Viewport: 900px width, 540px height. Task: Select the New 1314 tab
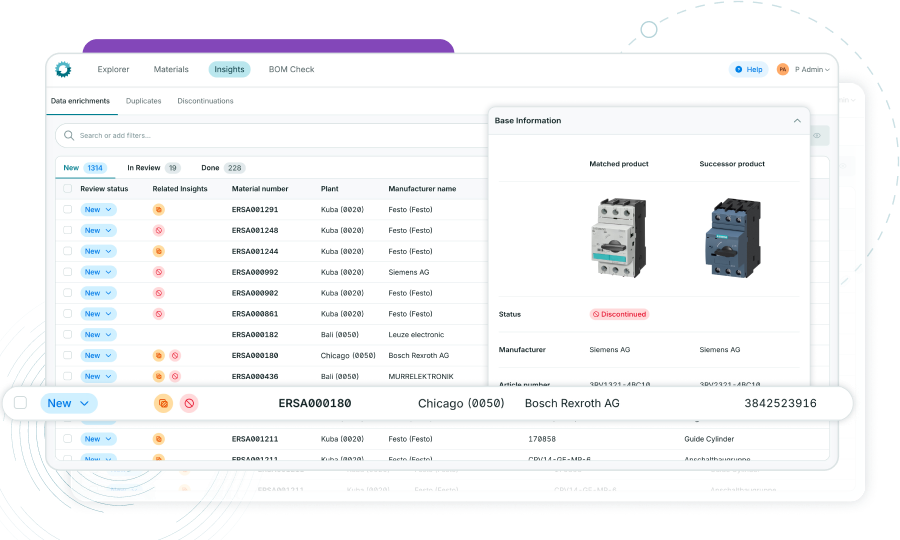coord(84,168)
